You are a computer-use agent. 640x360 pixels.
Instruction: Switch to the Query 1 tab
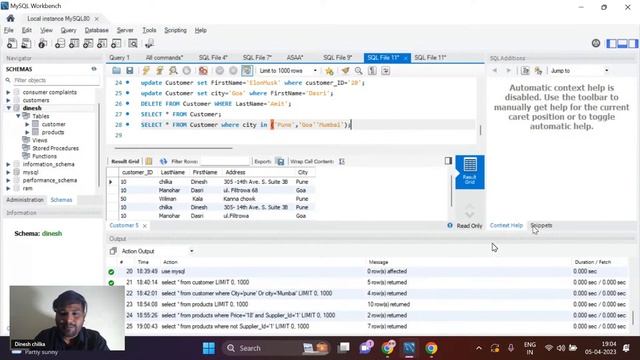[x=119, y=58]
